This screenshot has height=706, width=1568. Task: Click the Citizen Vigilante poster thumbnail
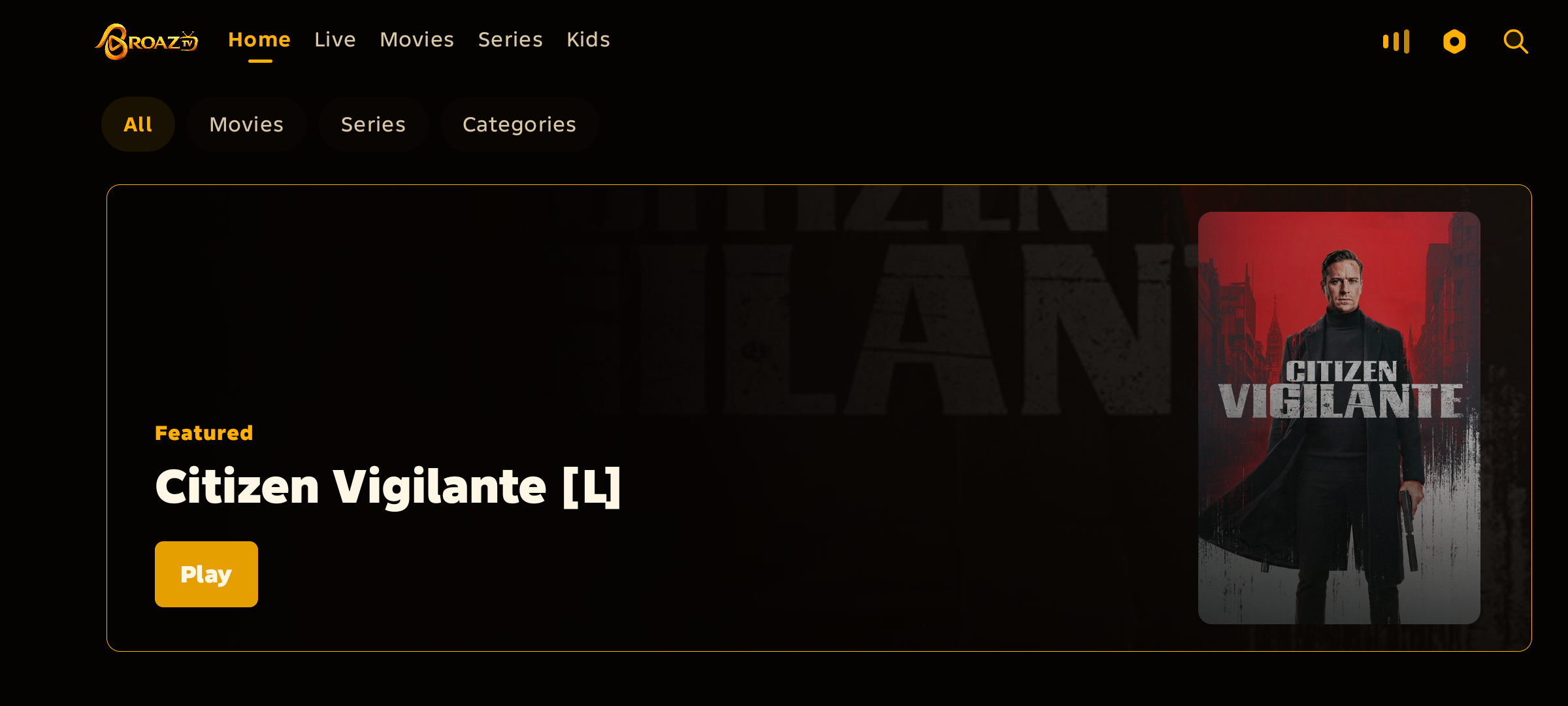tap(1339, 418)
